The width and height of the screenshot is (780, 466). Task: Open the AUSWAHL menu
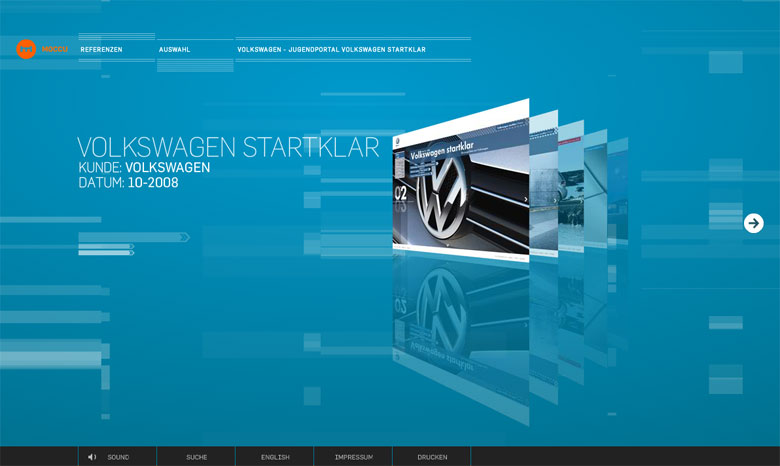coord(174,49)
